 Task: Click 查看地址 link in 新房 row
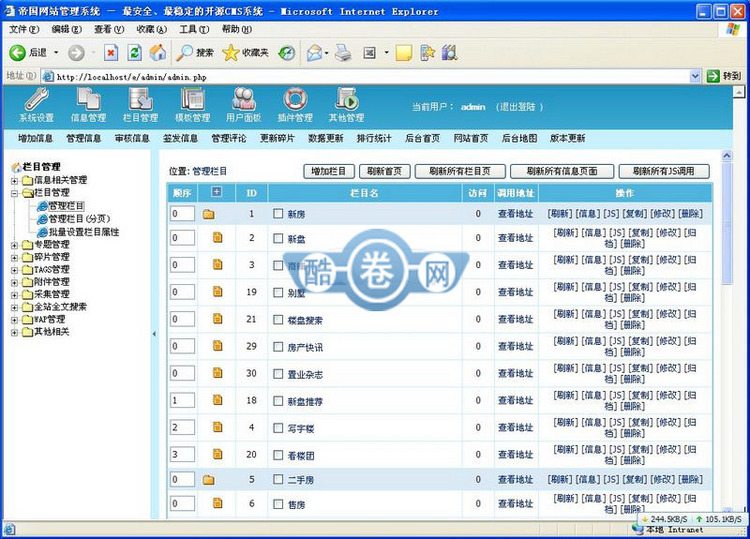516,214
